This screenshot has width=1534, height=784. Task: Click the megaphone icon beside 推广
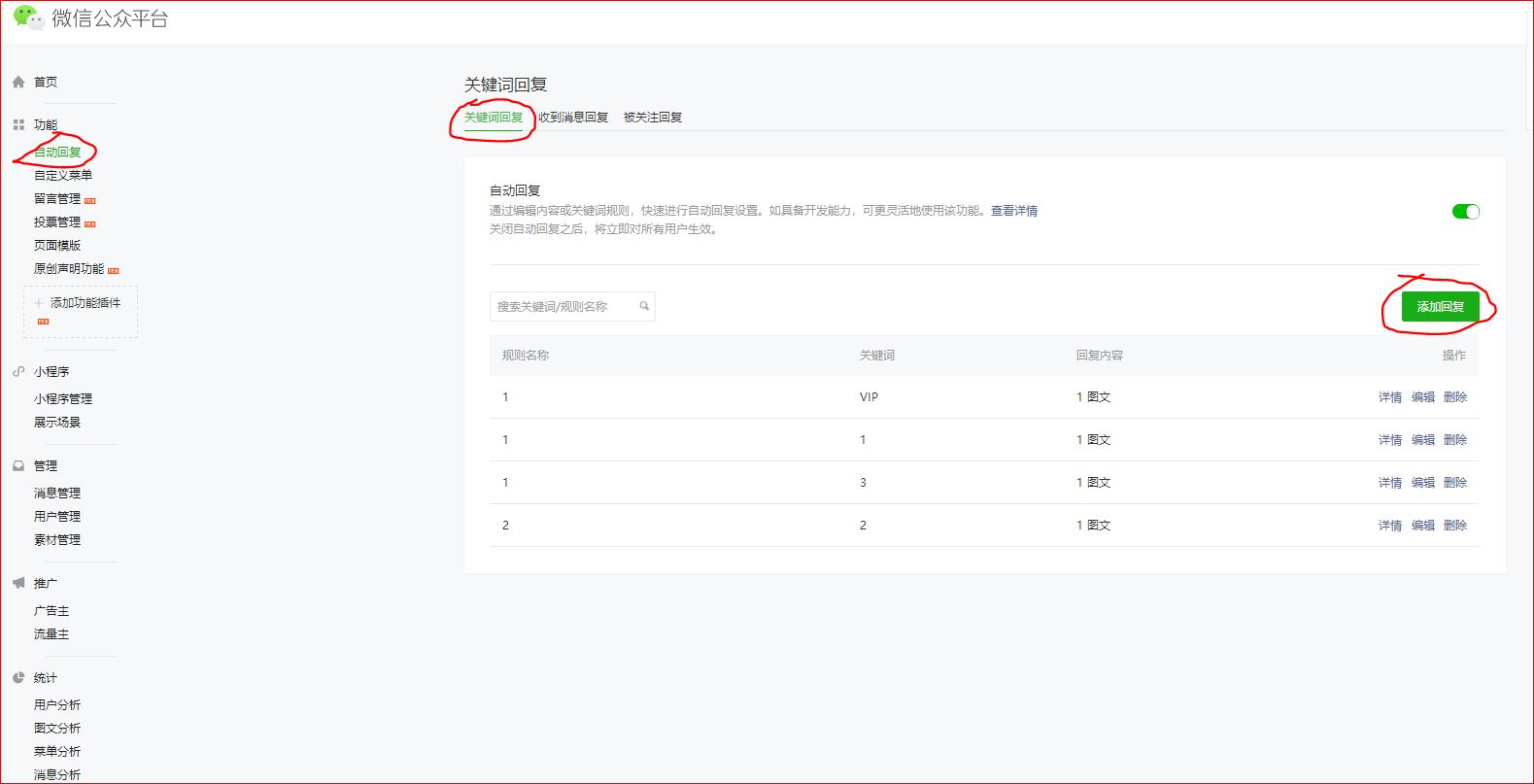coord(18,583)
